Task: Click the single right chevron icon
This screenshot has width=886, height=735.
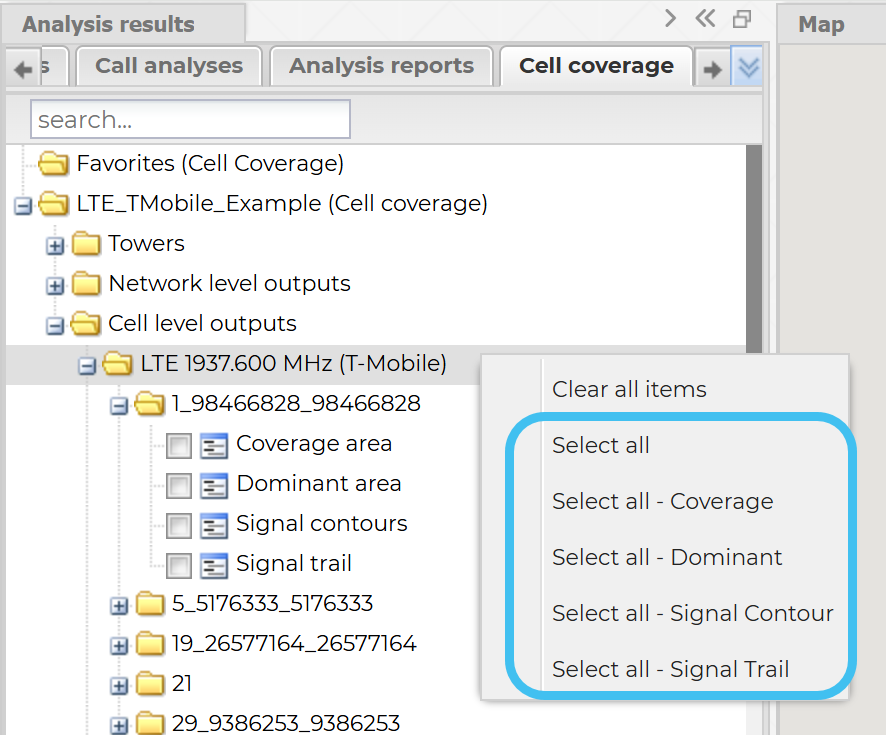Action: (x=670, y=18)
